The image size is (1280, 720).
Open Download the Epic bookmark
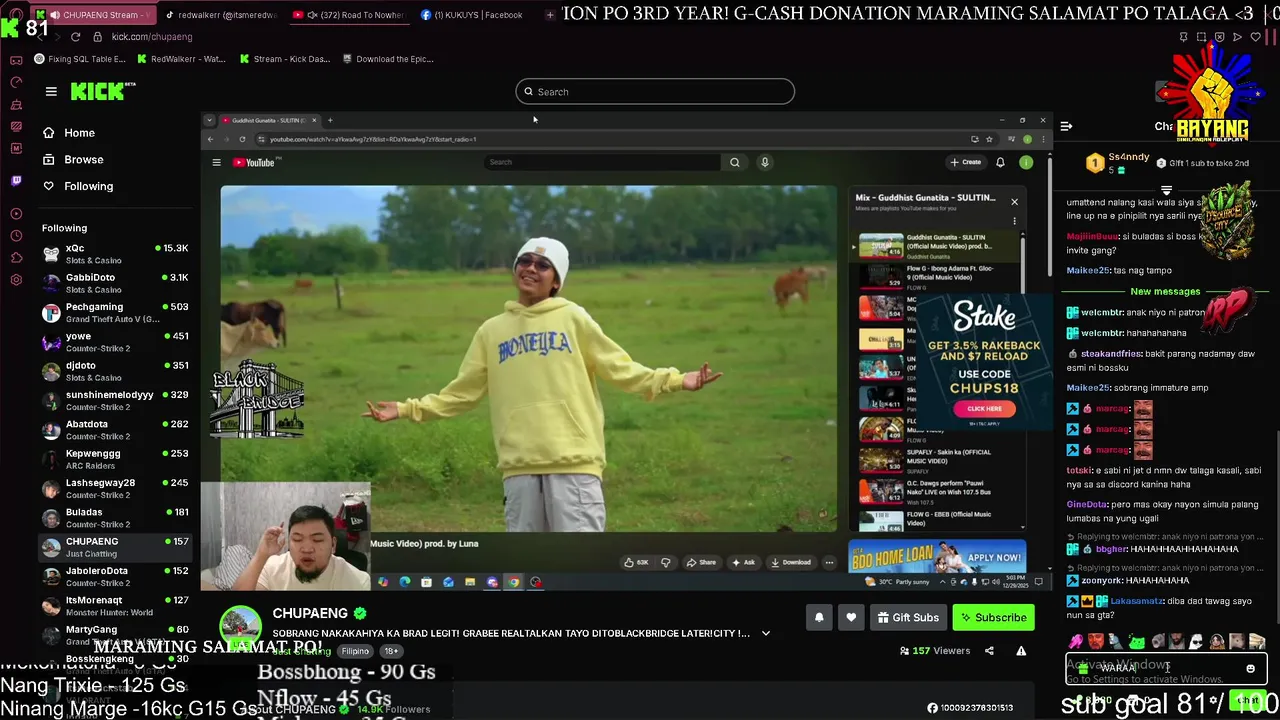pos(388,59)
